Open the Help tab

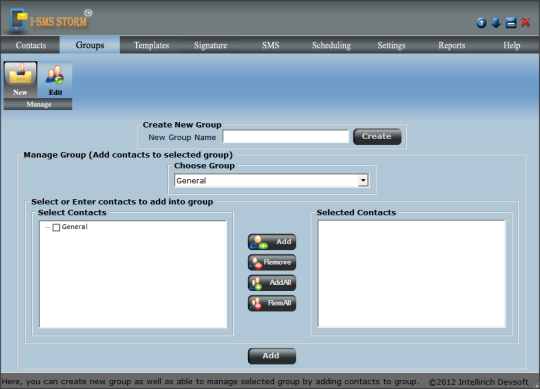511,45
